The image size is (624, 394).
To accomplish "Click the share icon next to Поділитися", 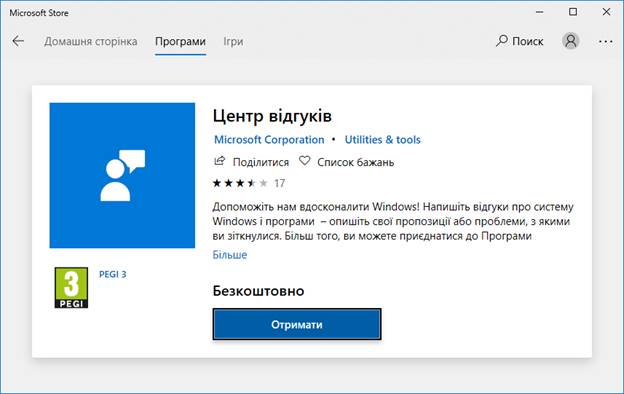I will click(219, 161).
